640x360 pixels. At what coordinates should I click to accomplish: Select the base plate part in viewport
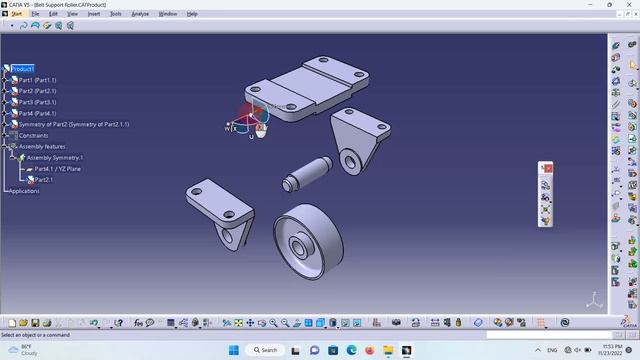pos(307,89)
